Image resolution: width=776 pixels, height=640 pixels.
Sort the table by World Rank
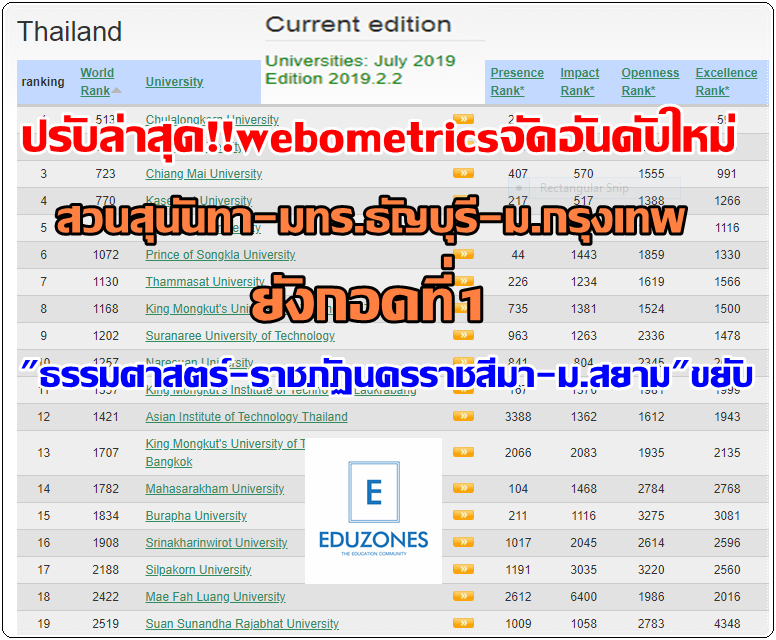[97, 82]
